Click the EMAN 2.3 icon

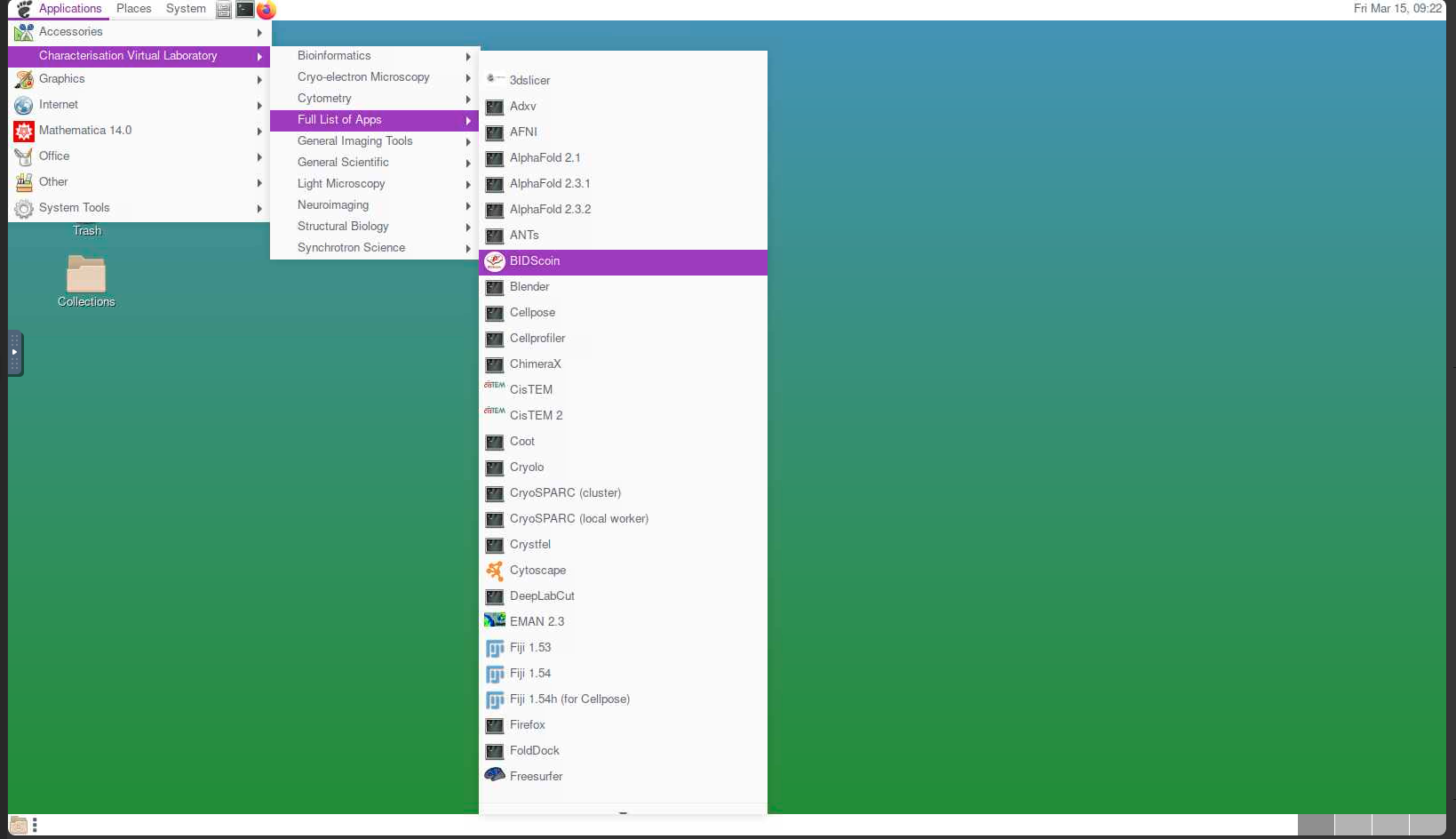tap(495, 620)
